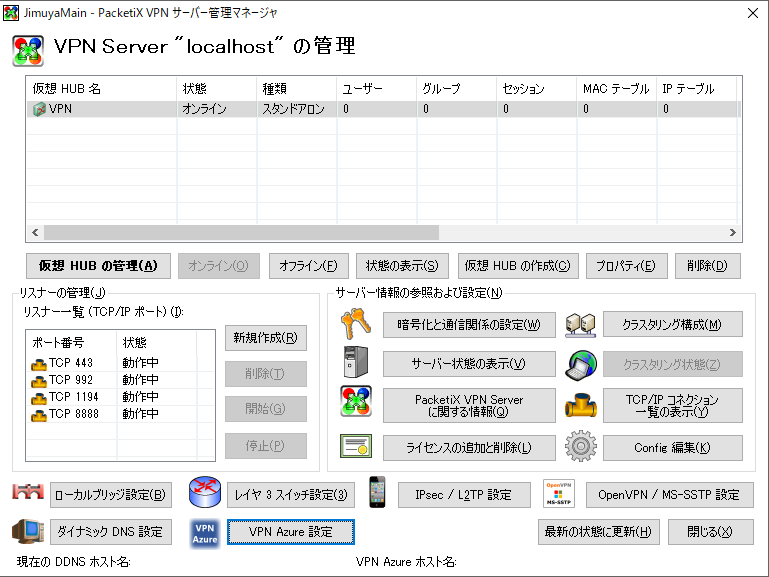Open クラスタリング構成(M)
The width and height of the screenshot is (769, 577).
pyautogui.click(x=672, y=324)
